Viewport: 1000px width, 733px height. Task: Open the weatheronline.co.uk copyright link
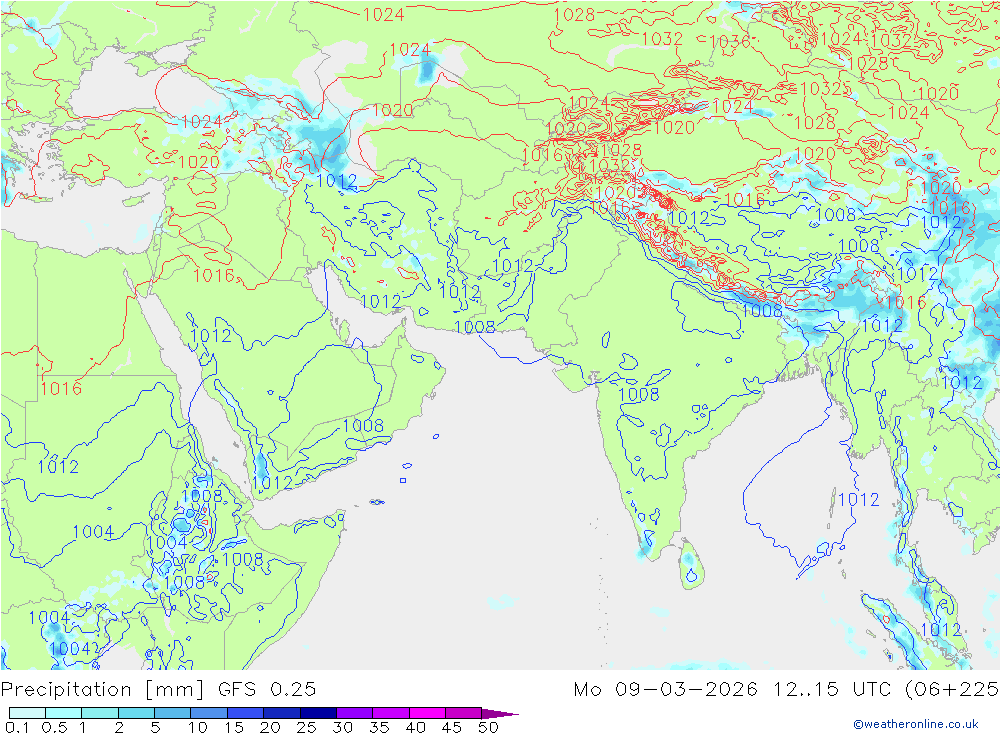click(x=916, y=723)
